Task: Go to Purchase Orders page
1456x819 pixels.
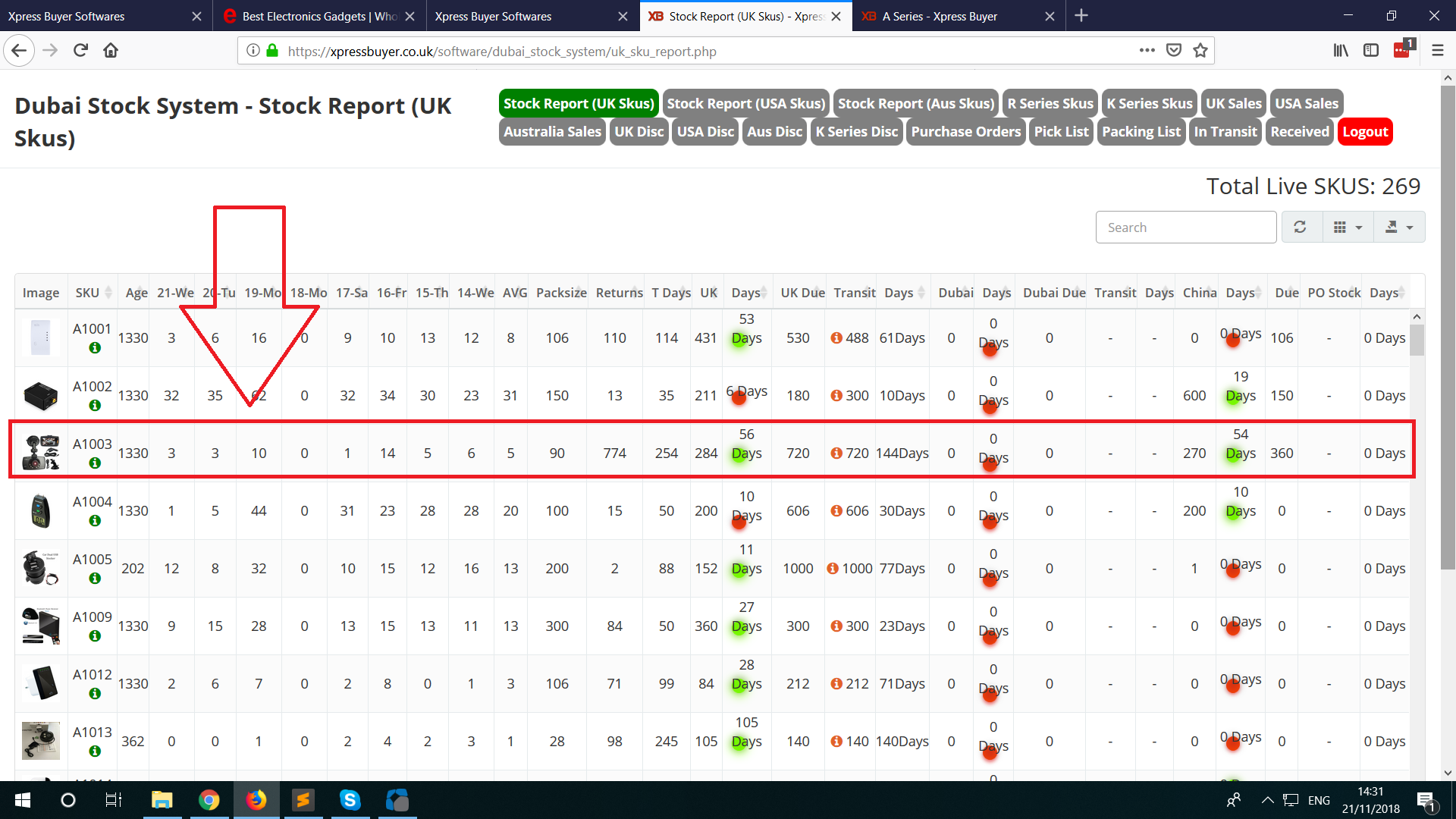Action: coord(965,132)
